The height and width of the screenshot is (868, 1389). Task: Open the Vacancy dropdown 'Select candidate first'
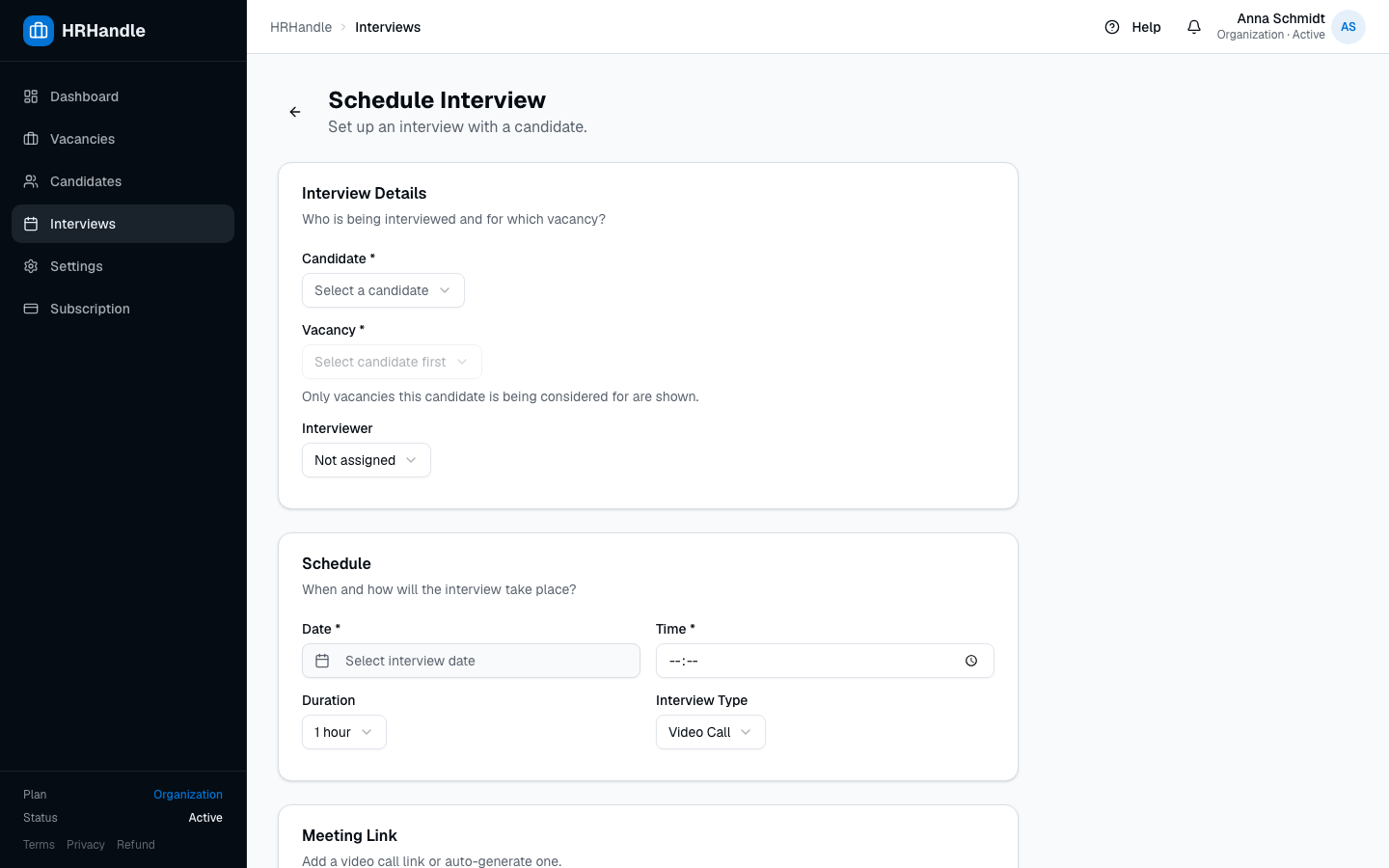[x=392, y=362]
